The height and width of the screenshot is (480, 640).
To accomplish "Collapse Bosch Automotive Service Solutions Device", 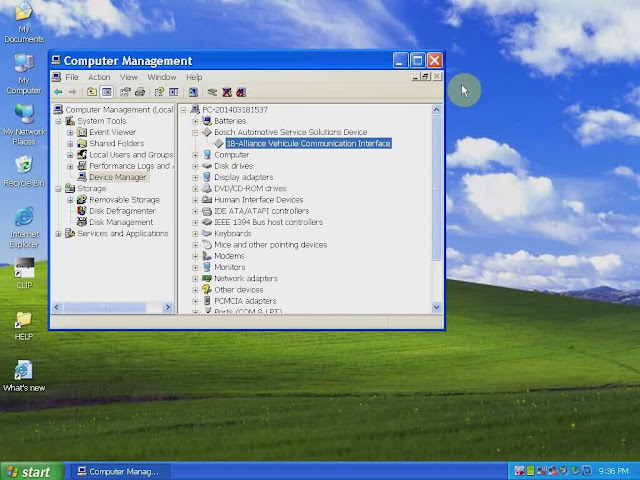I will point(195,132).
